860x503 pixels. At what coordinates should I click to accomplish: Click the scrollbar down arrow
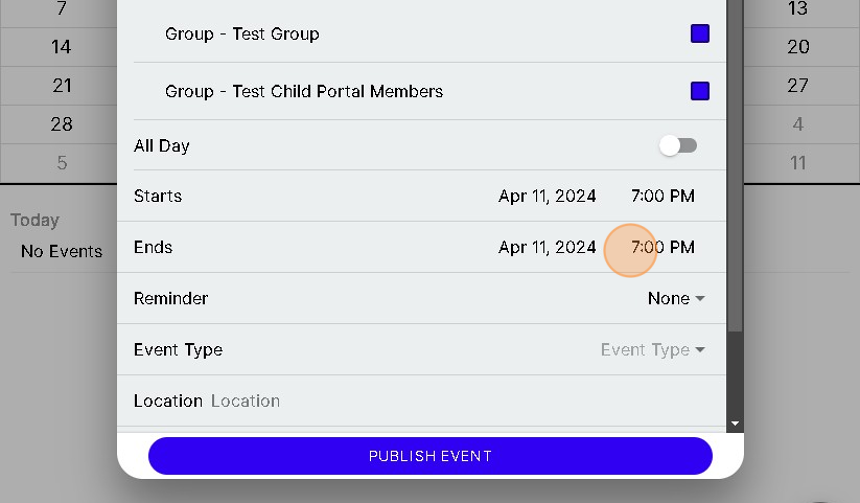click(x=735, y=424)
